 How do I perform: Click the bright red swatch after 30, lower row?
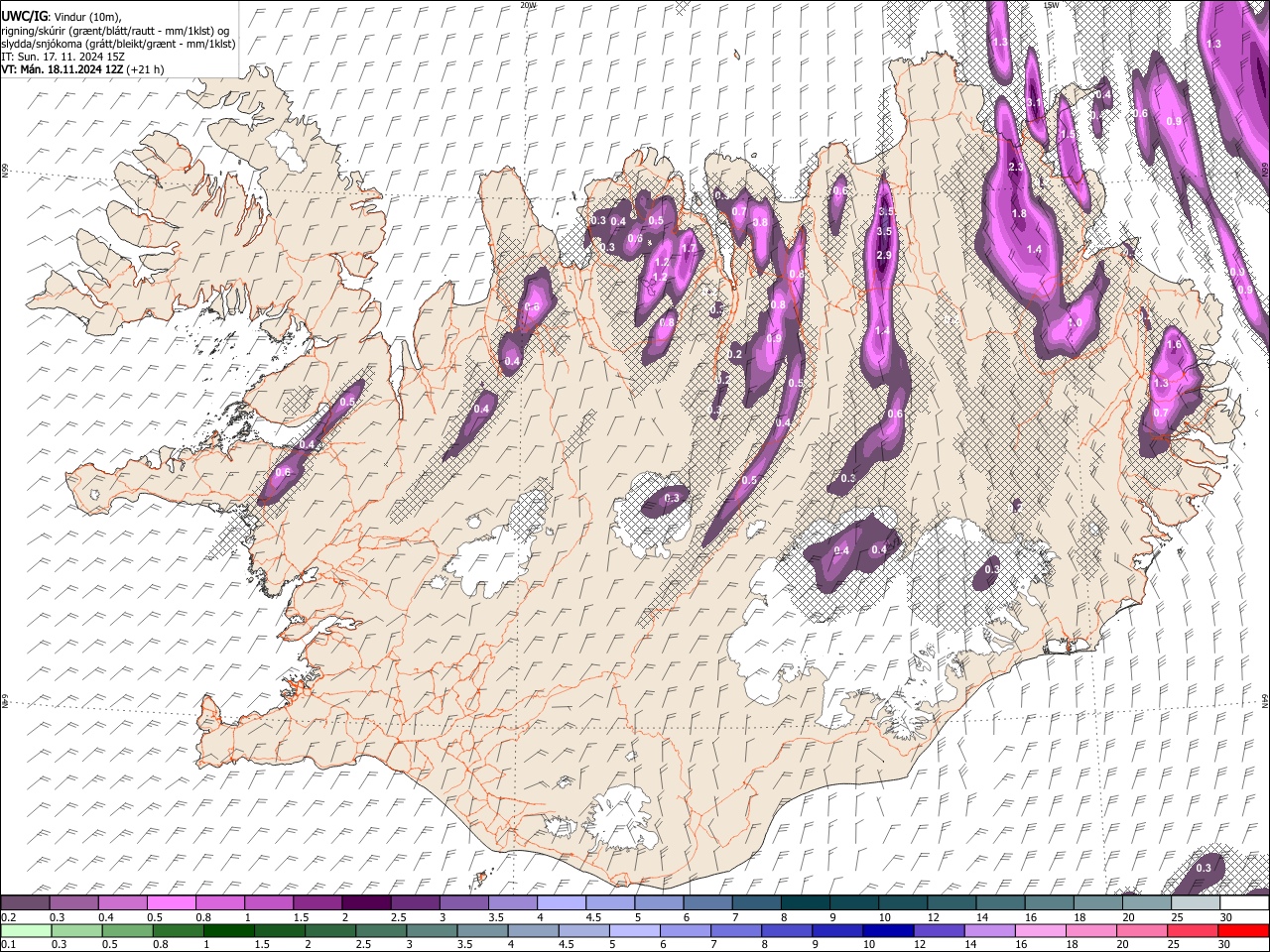[1242, 930]
